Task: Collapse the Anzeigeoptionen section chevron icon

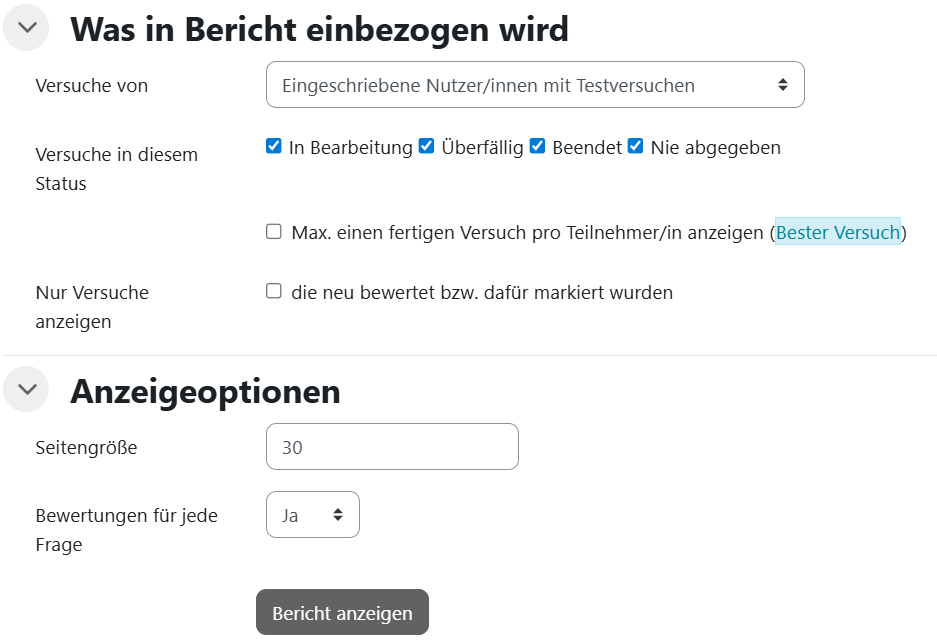Action: coord(26,390)
